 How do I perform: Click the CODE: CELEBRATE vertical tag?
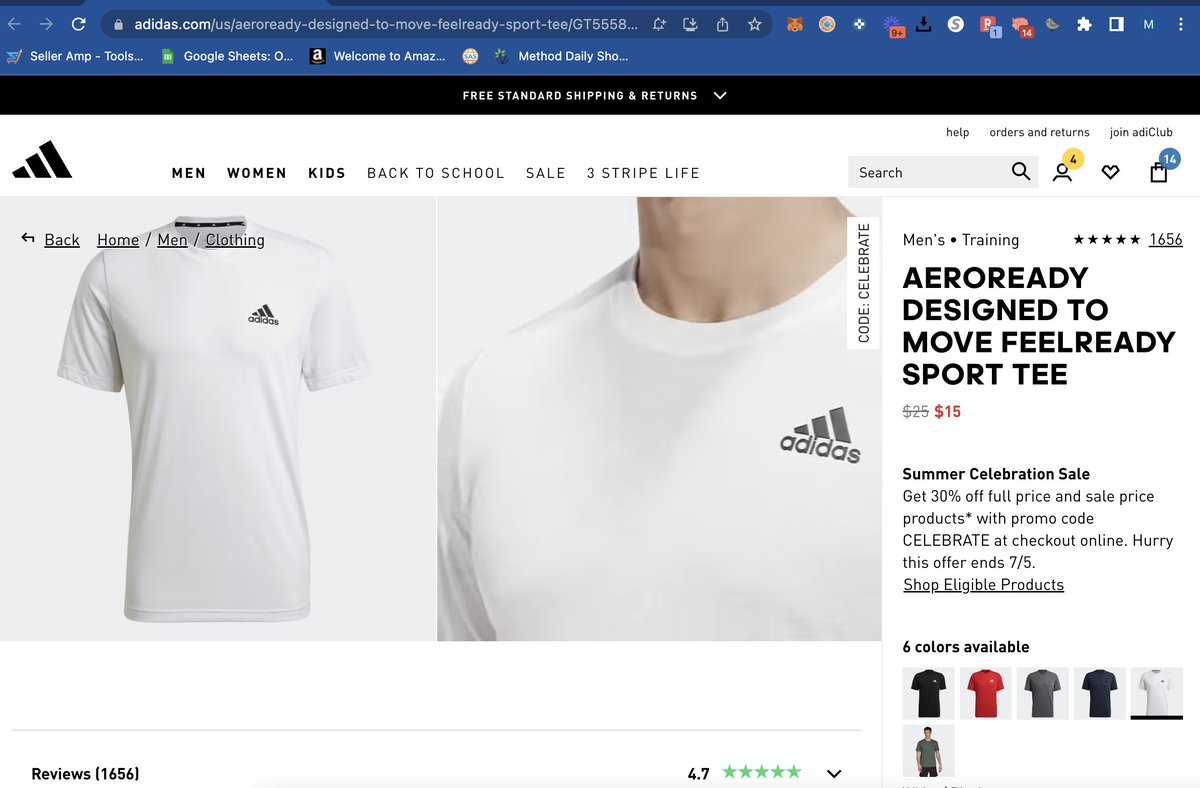tap(864, 283)
